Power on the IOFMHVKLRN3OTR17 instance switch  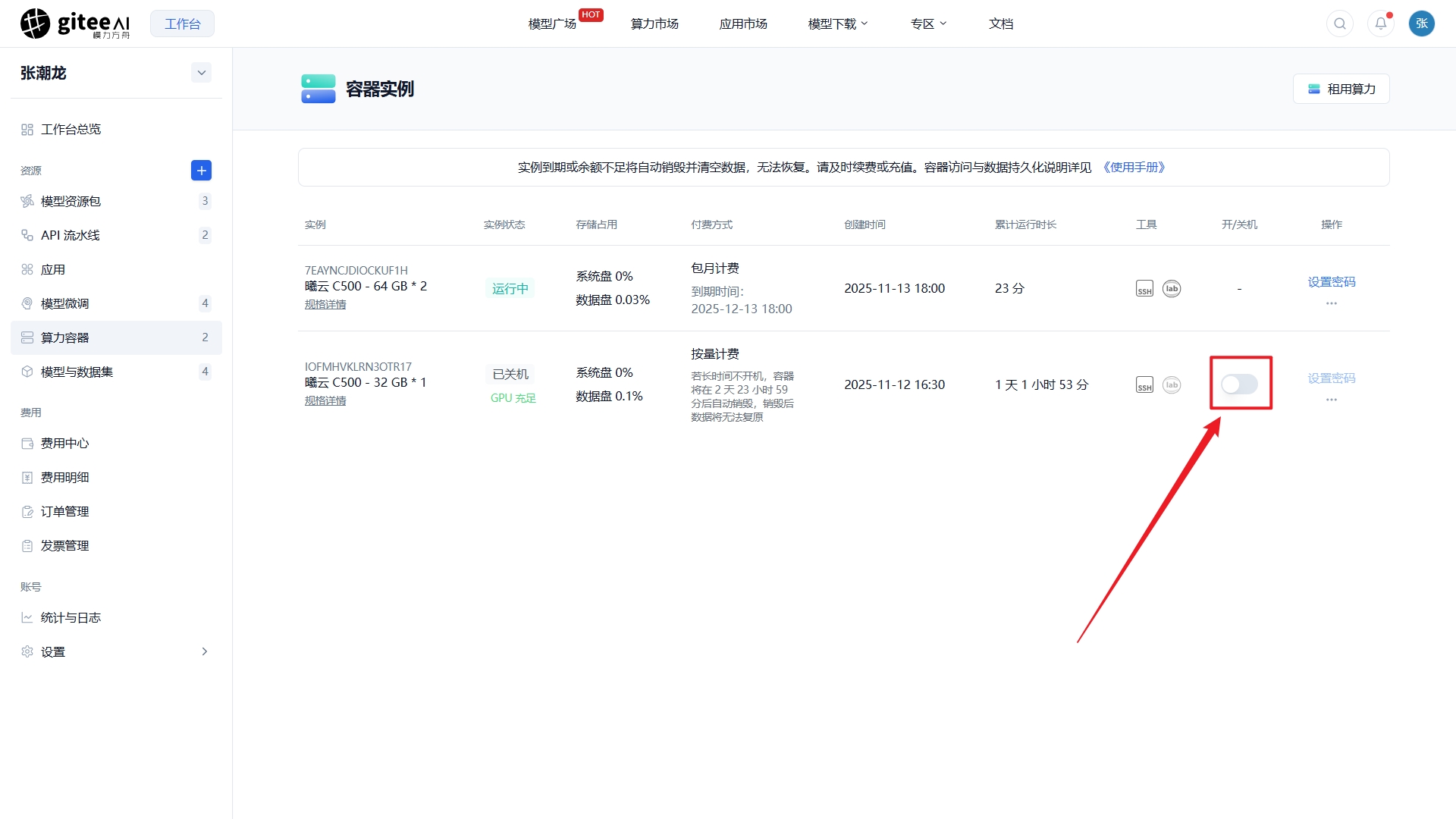coord(1239,384)
